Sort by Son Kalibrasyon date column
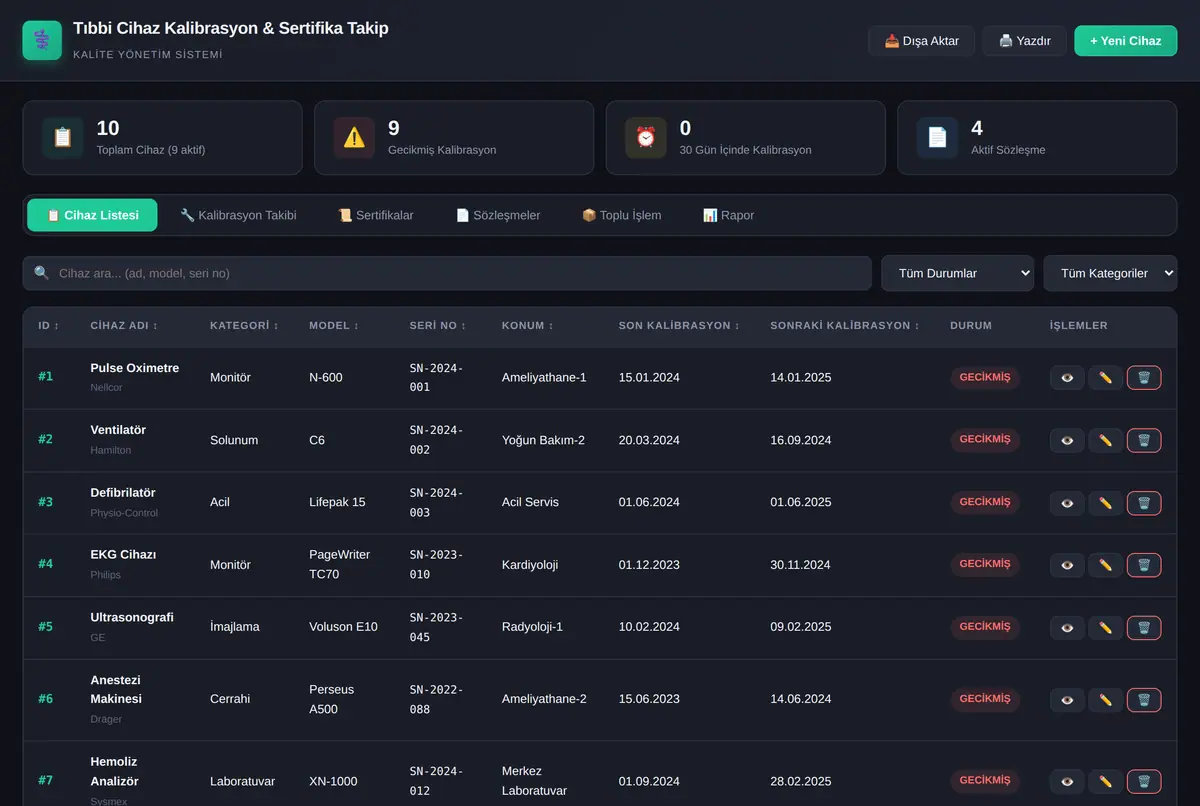The height and width of the screenshot is (806, 1200). coord(679,326)
